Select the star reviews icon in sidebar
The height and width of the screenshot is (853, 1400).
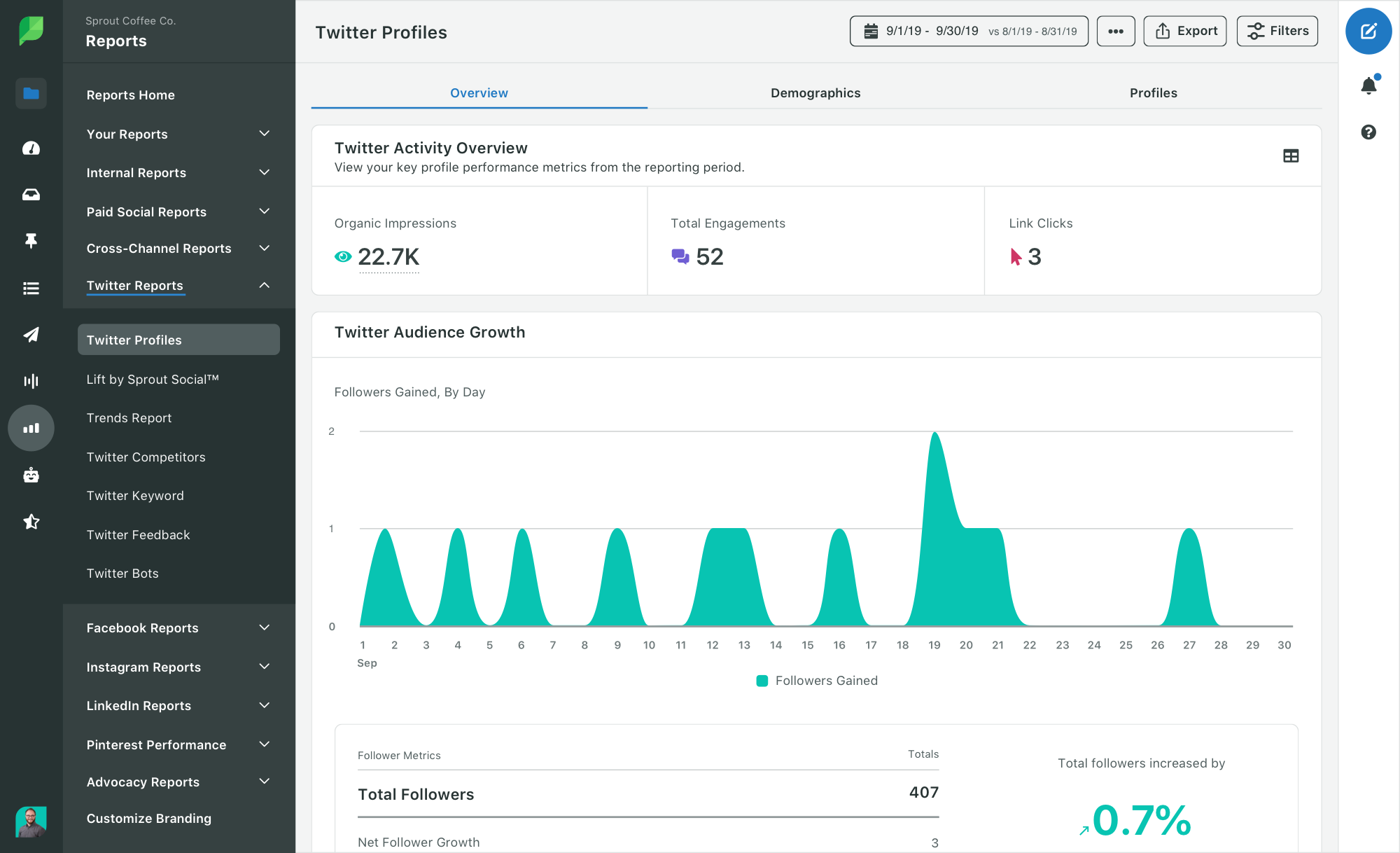[31, 521]
